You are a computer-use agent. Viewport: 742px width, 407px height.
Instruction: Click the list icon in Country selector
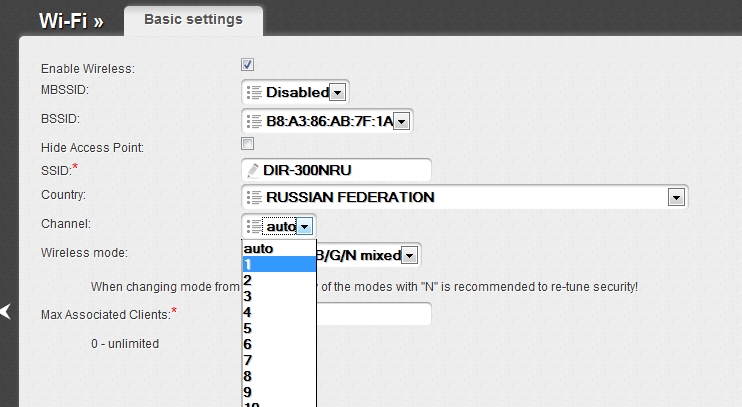pyautogui.click(x=254, y=198)
